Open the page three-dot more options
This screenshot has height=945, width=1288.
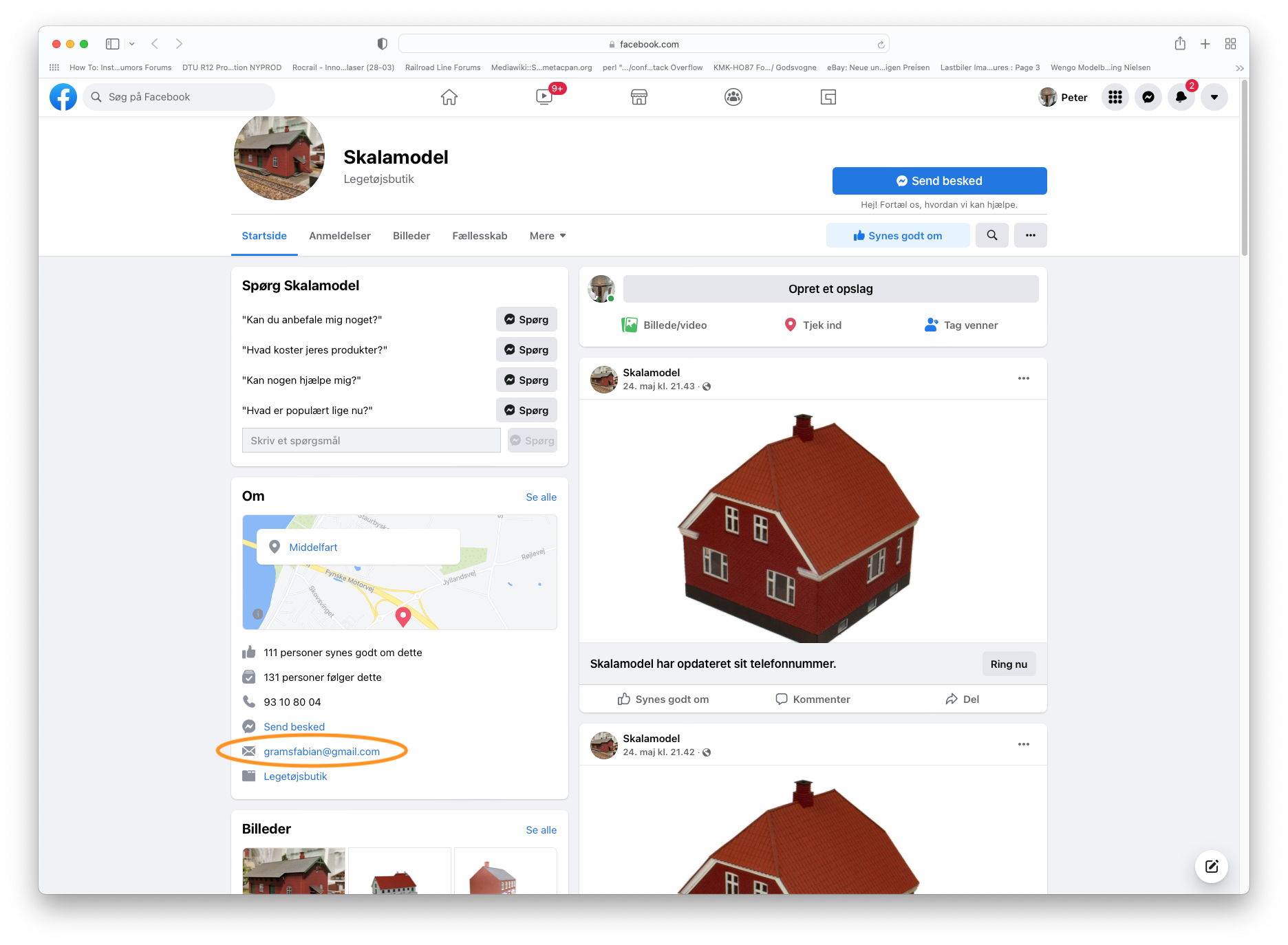[x=1031, y=235]
